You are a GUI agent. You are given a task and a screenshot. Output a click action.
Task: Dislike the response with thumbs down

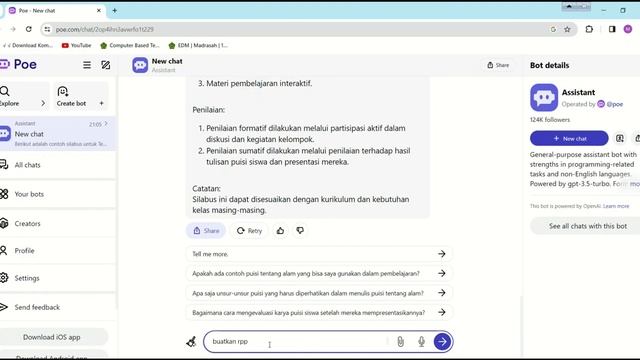pyautogui.click(x=300, y=231)
